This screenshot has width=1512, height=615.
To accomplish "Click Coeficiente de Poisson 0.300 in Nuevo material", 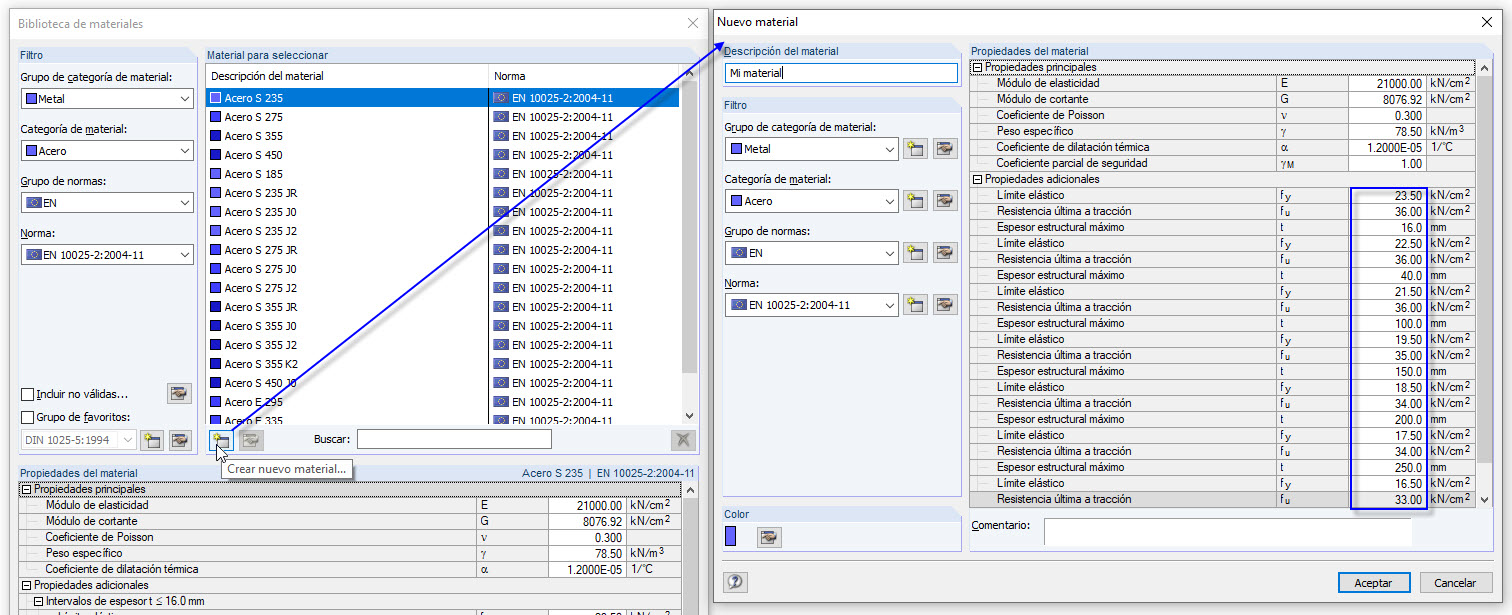I will click(1387, 116).
